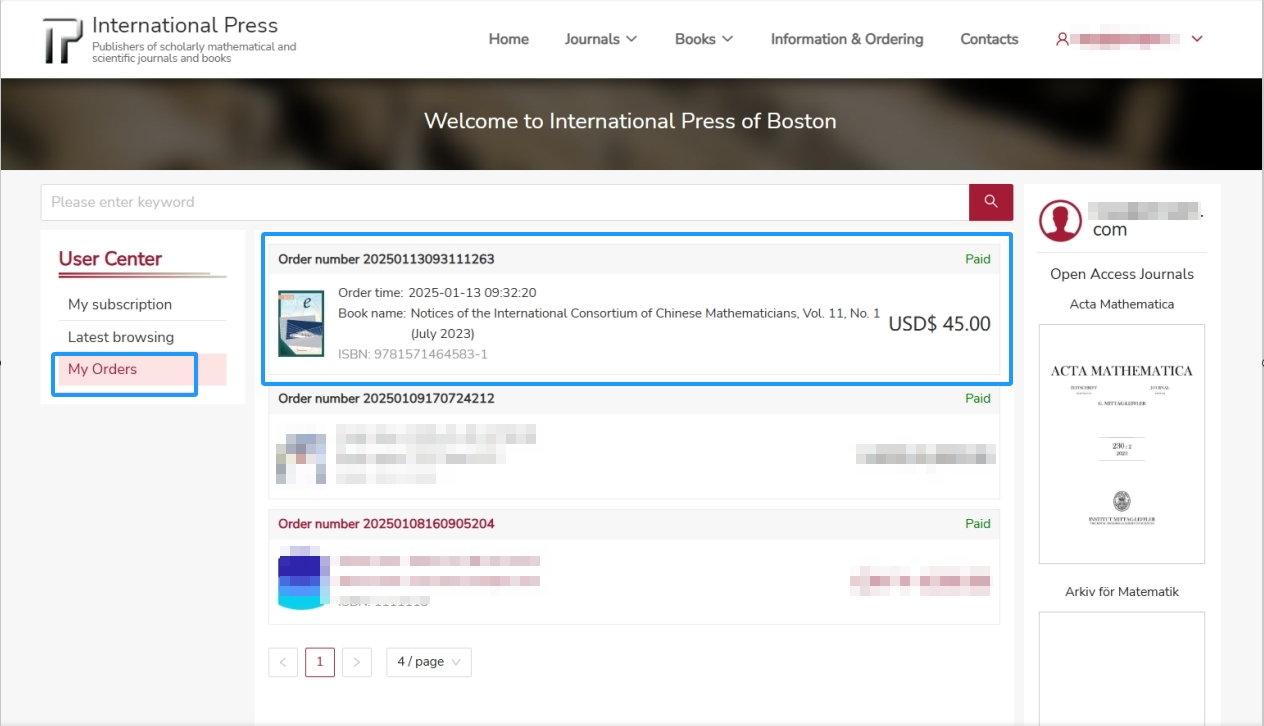Open blurred cover thumbnail of order 20250109170724212

point(301,458)
